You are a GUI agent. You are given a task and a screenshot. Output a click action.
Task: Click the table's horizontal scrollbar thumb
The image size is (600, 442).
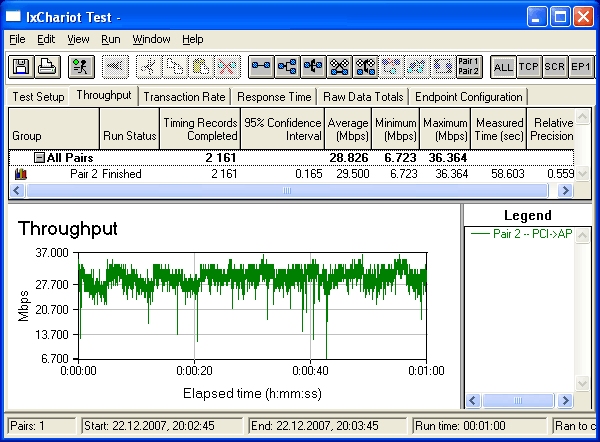(x=287, y=191)
